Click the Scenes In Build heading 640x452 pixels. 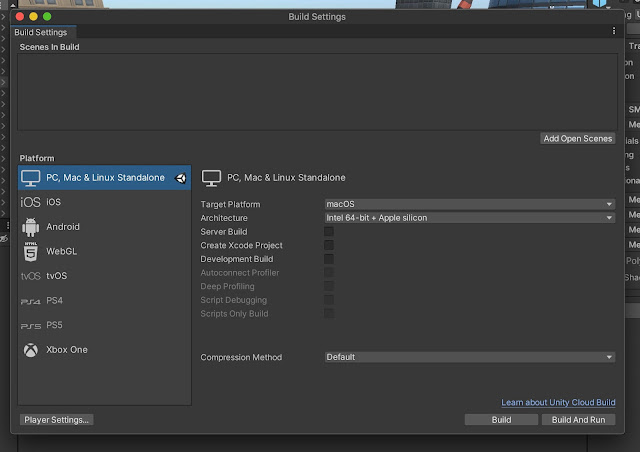point(49,47)
